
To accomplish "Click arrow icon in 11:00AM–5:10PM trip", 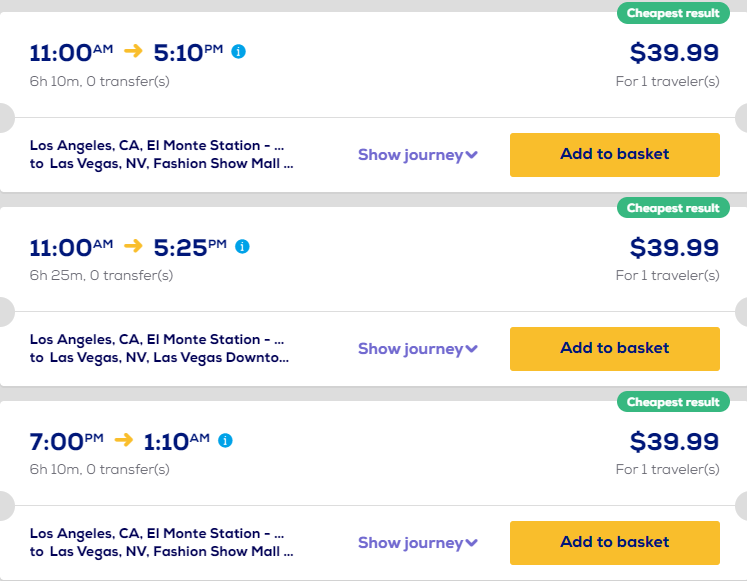I will coord(134,52).
